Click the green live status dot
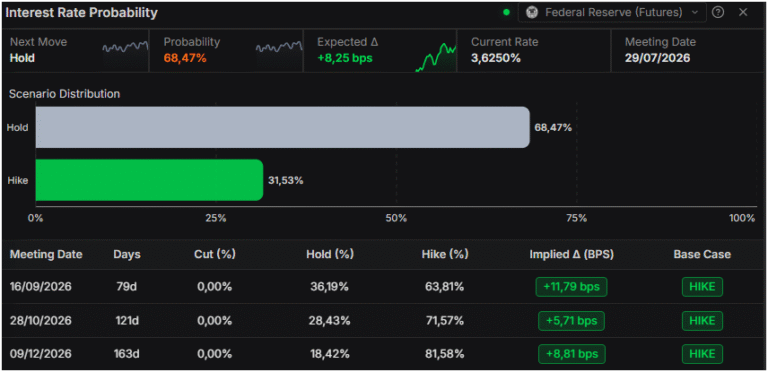The width and height of the screenshot is (768, 372). pyautogui.click(x=506, y=13)
